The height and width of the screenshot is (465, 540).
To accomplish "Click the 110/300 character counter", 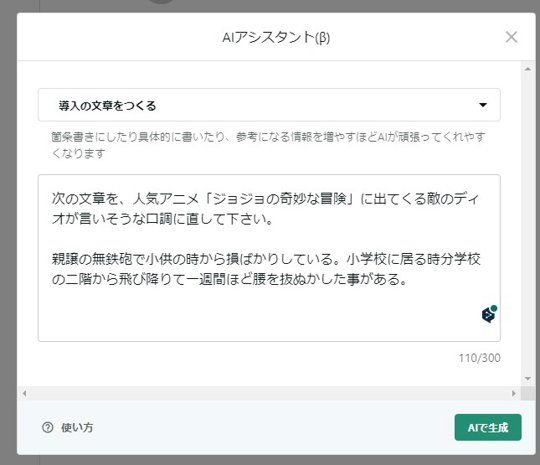I will [x=479, y=358].
